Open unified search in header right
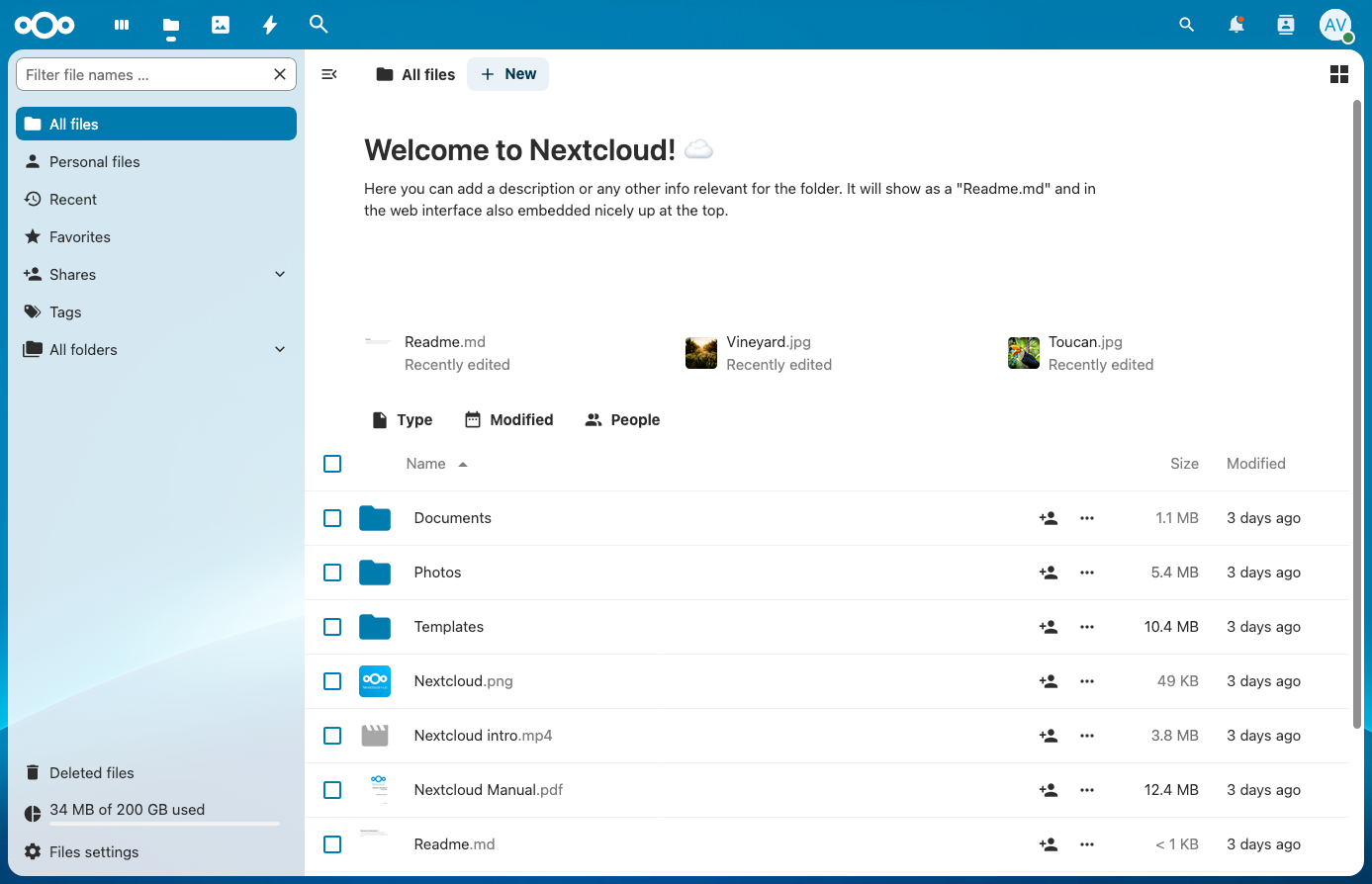 [1187, 25]
